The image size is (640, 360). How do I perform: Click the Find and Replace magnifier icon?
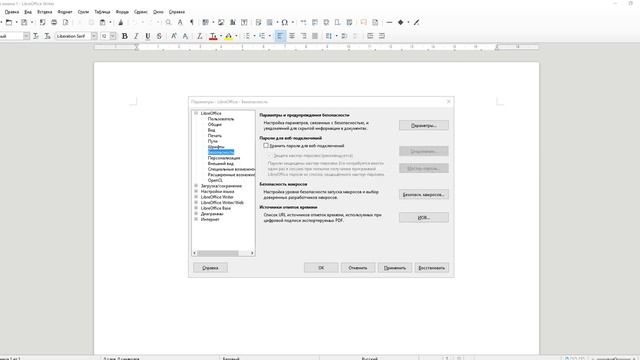pyautogui.click(x=168, y=22)
